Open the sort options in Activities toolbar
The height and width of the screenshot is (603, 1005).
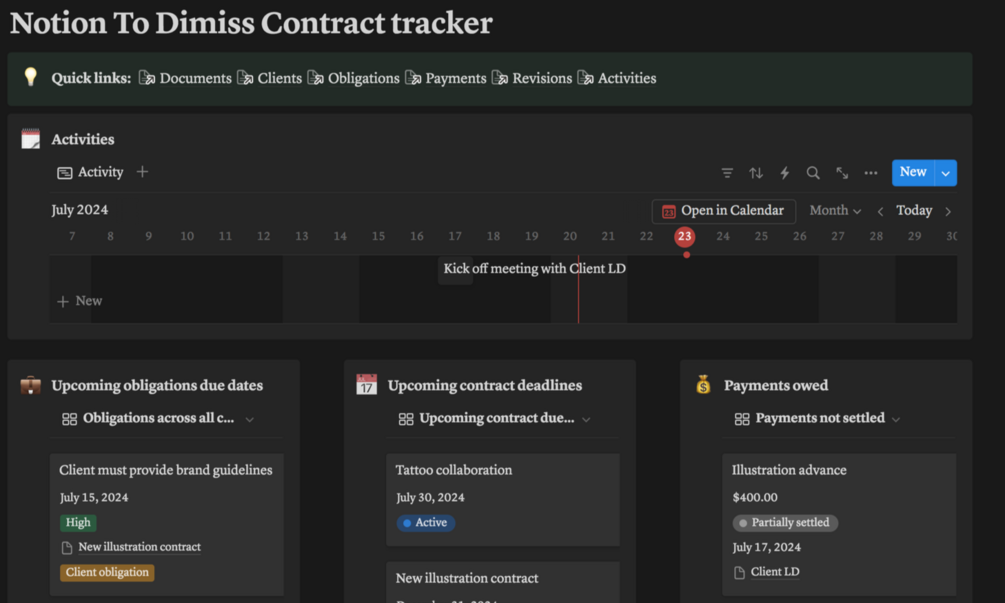click(756, 172)
